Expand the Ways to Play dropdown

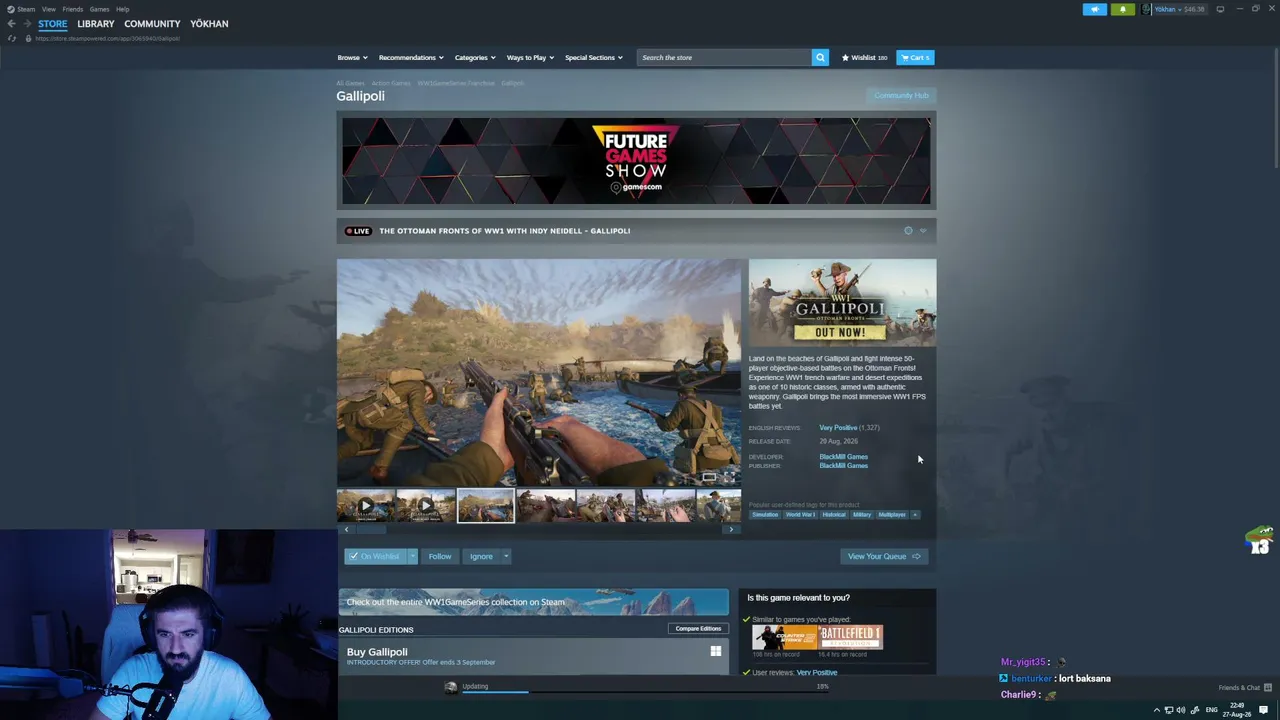pos(530,58)
